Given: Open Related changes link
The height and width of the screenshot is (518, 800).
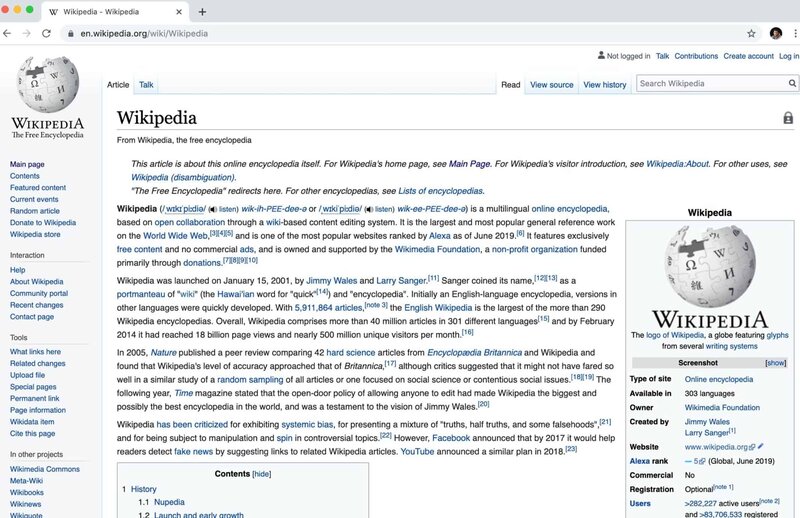Looking at the screenshot, I should (x=38, y=364).
